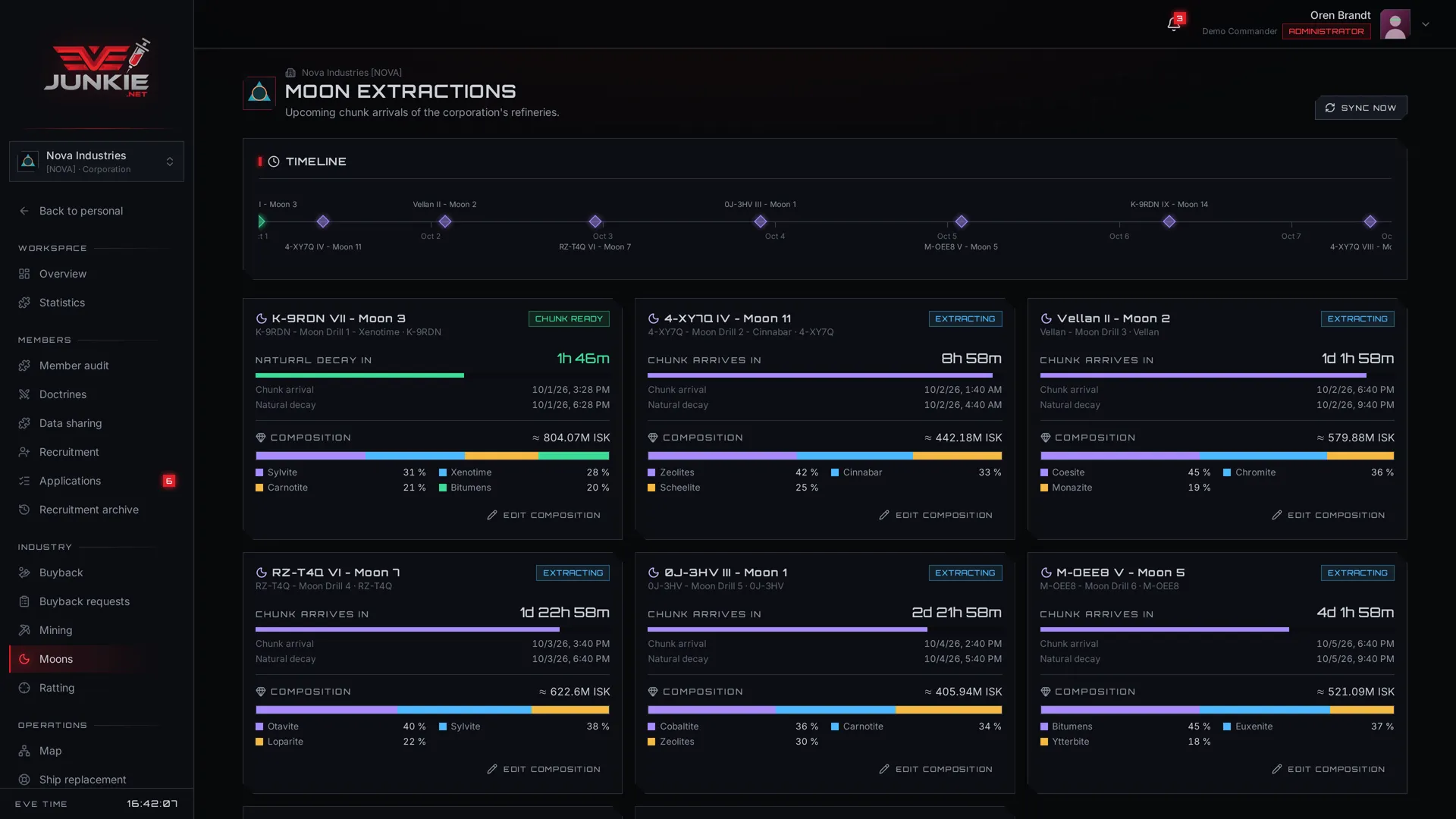This screenshot has height=819, width=1456.
Task: Go to Recruitment section
Action: (96, 452)
